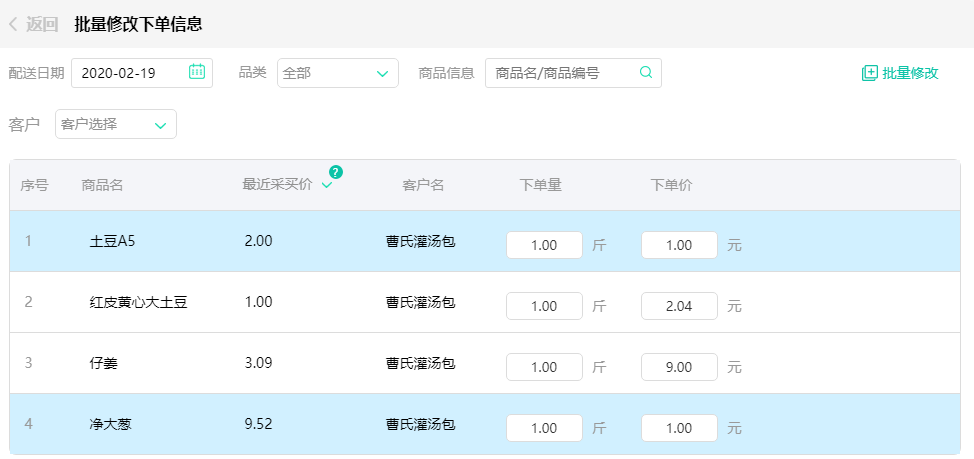This screenshot has width=974, height=459.
Task: Click the 下单价 column header
Action: (671, 184)
